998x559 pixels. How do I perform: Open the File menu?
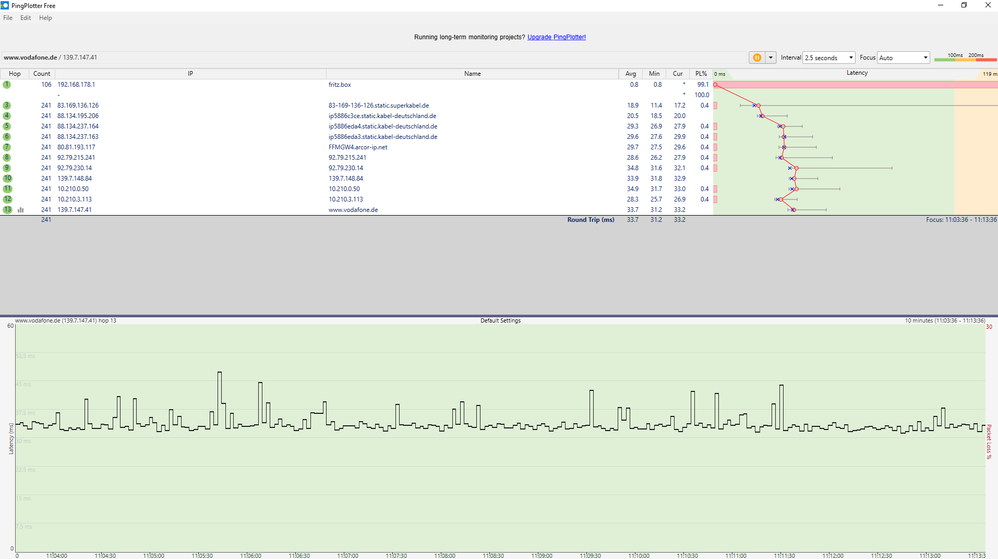(8, 18)
